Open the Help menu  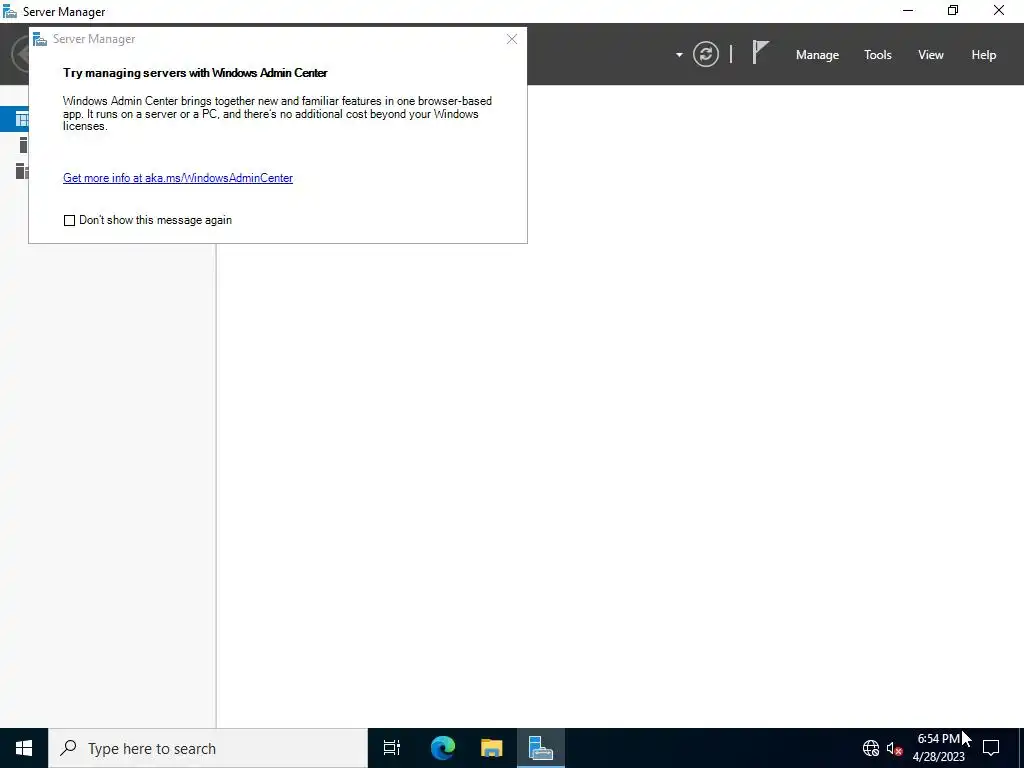(984, 55)
